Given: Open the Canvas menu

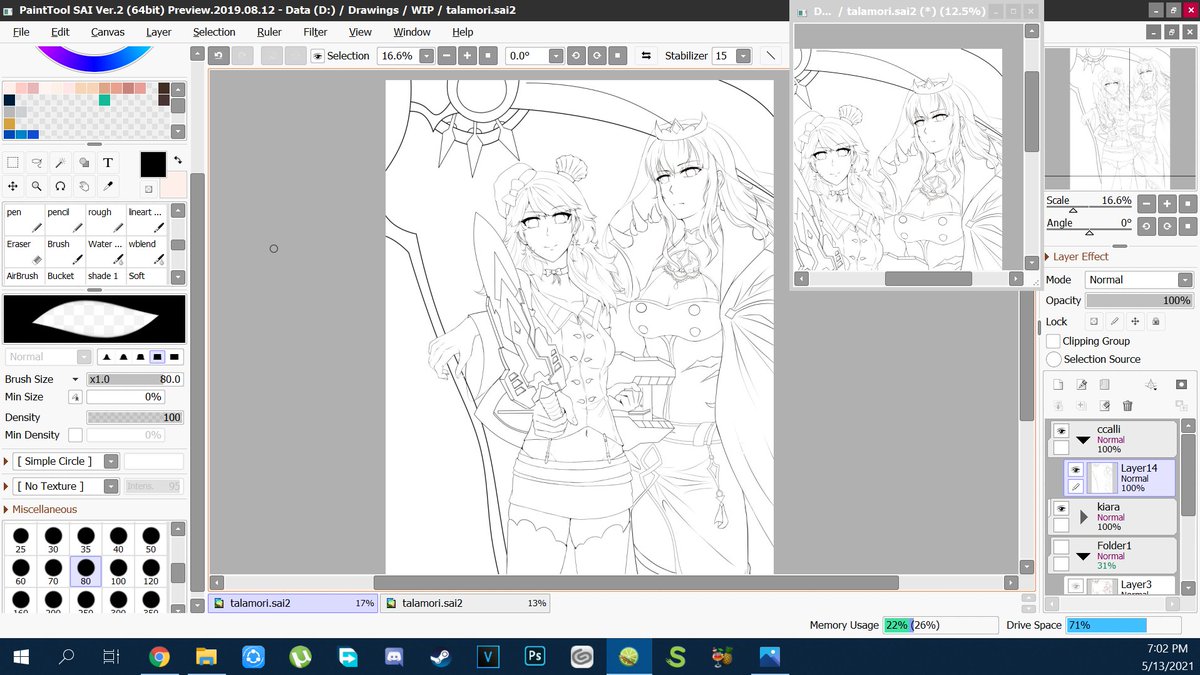Looking at the screenshot, I should click(x=107, y=32).
